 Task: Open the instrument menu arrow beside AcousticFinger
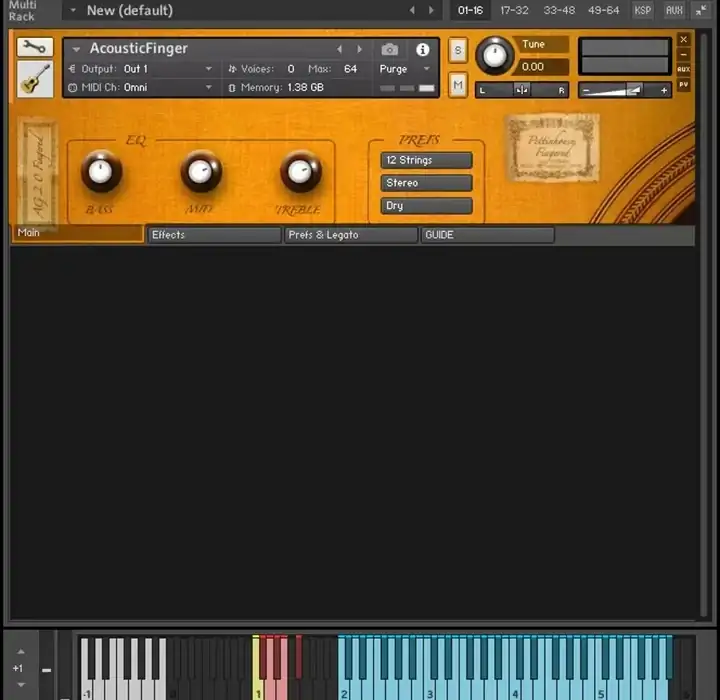click(76, 49)
